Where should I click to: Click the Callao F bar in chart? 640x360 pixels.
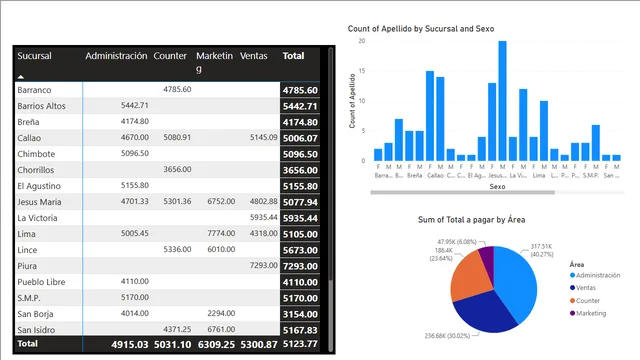pos(430,116)
